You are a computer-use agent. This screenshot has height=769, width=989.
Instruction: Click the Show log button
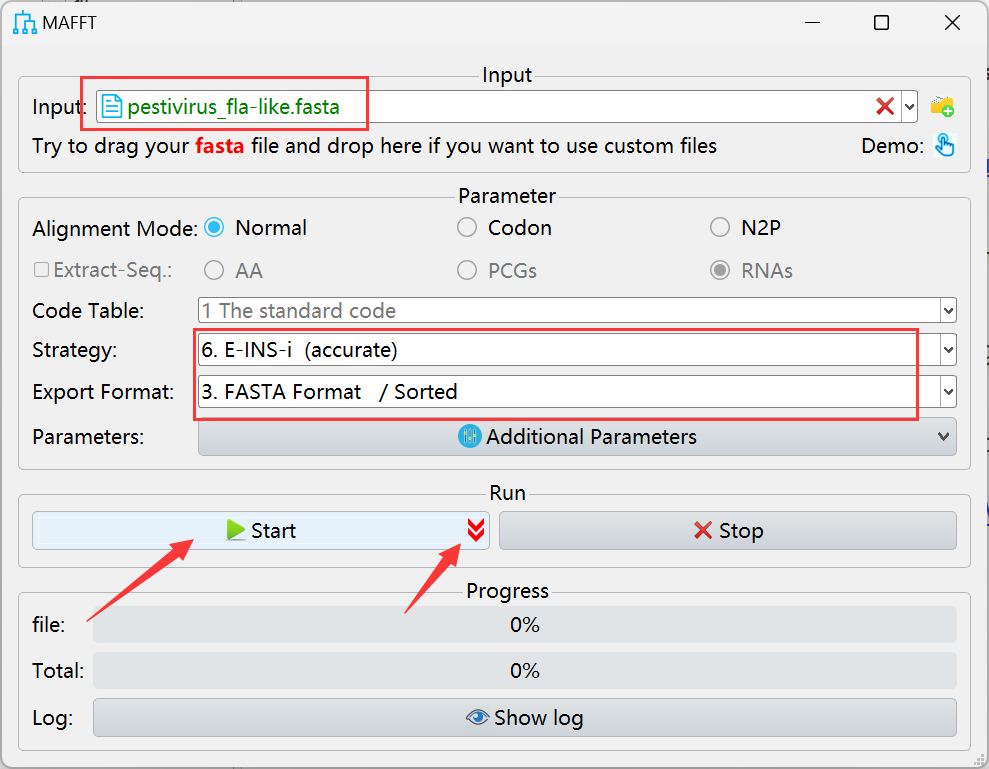(x=524, y=717)
